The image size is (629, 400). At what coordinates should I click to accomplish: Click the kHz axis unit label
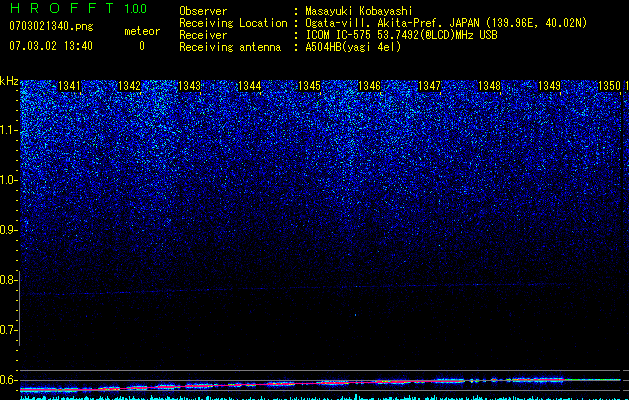[9, 81]
